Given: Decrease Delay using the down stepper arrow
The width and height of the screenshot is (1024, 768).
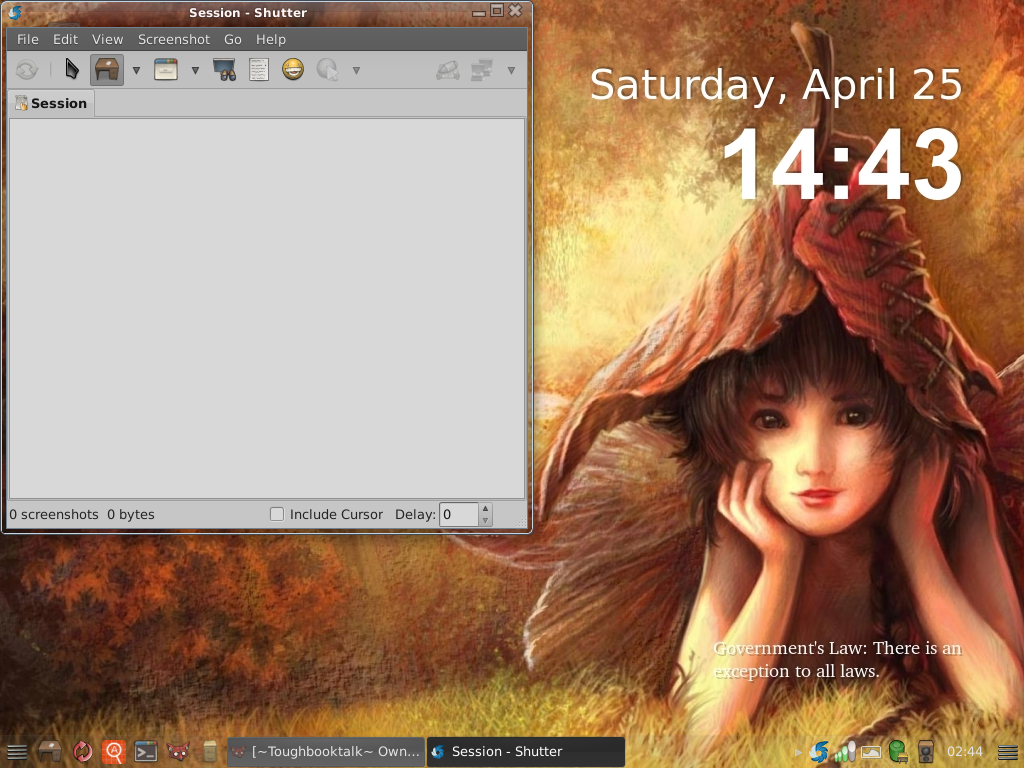Looking at the screenshot, I should 485,520.
